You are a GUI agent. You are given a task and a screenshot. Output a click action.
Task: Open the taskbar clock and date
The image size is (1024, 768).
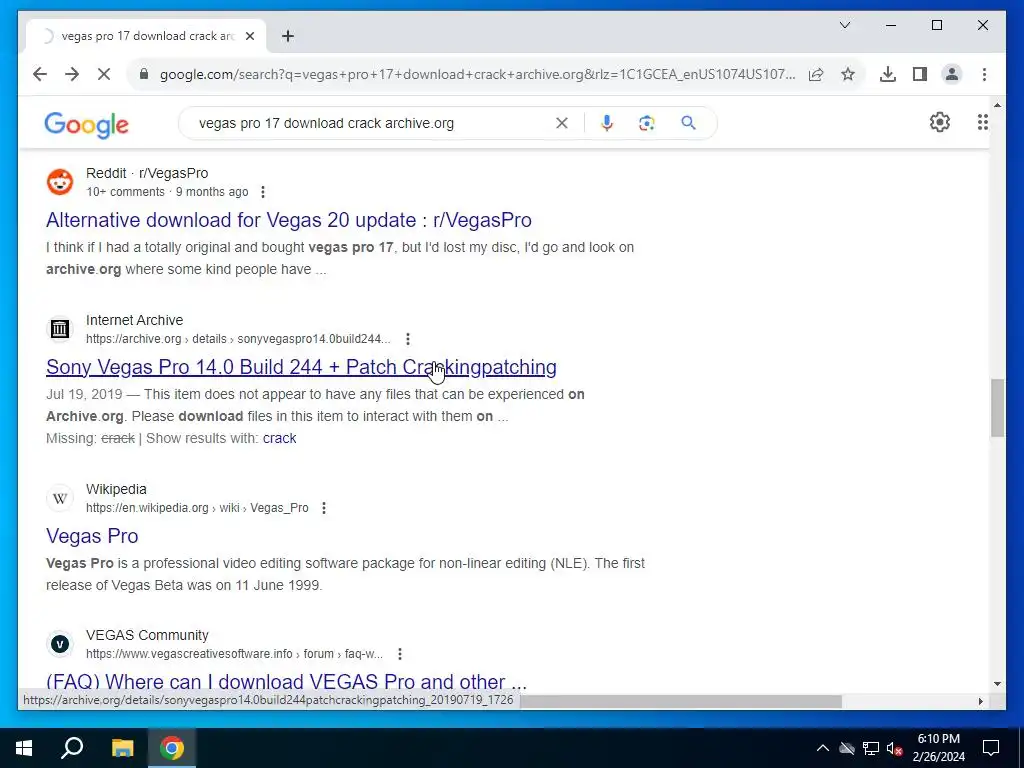938,748
